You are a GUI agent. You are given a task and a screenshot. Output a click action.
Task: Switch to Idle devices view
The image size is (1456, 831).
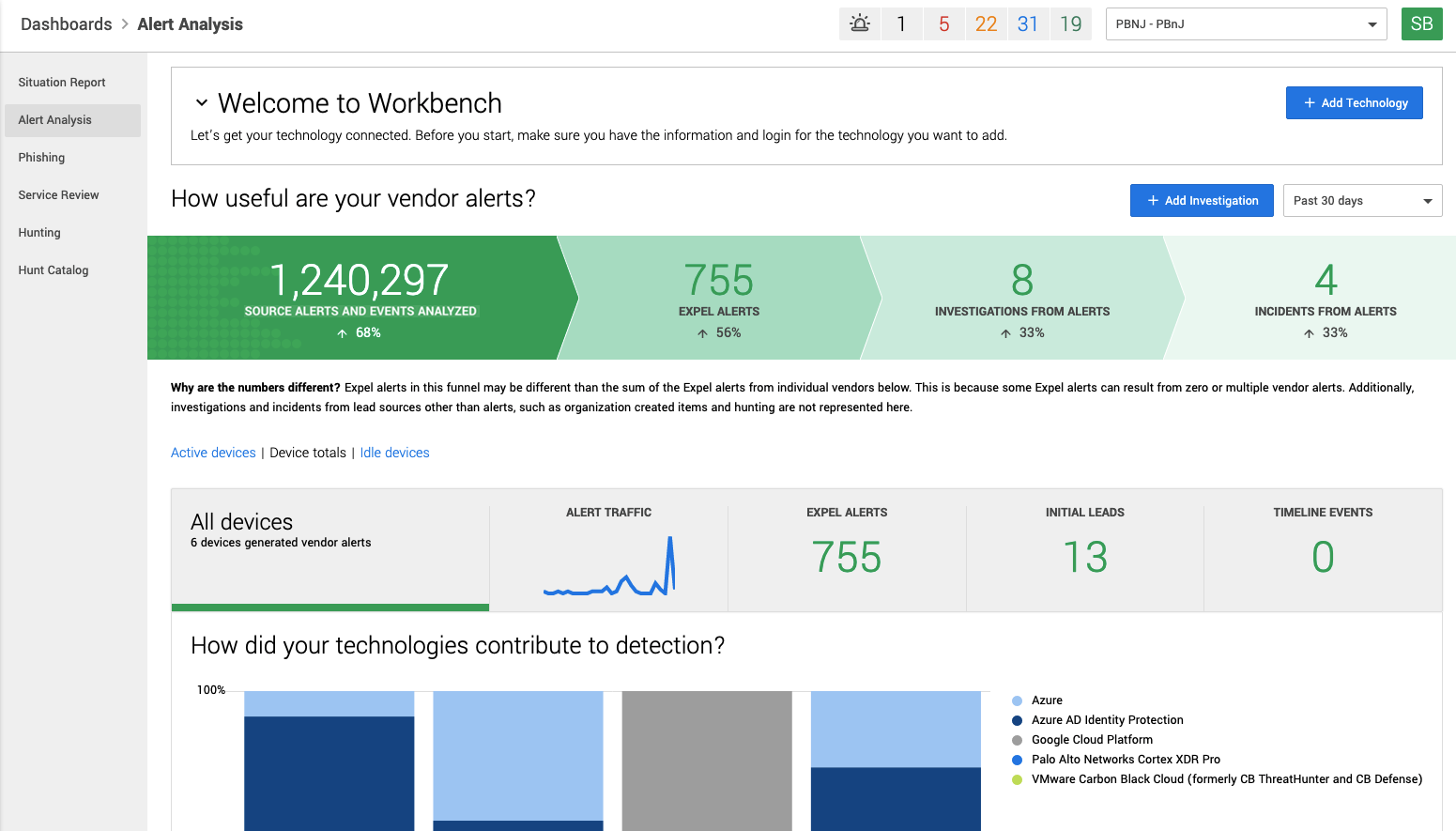tap(395, 453)
